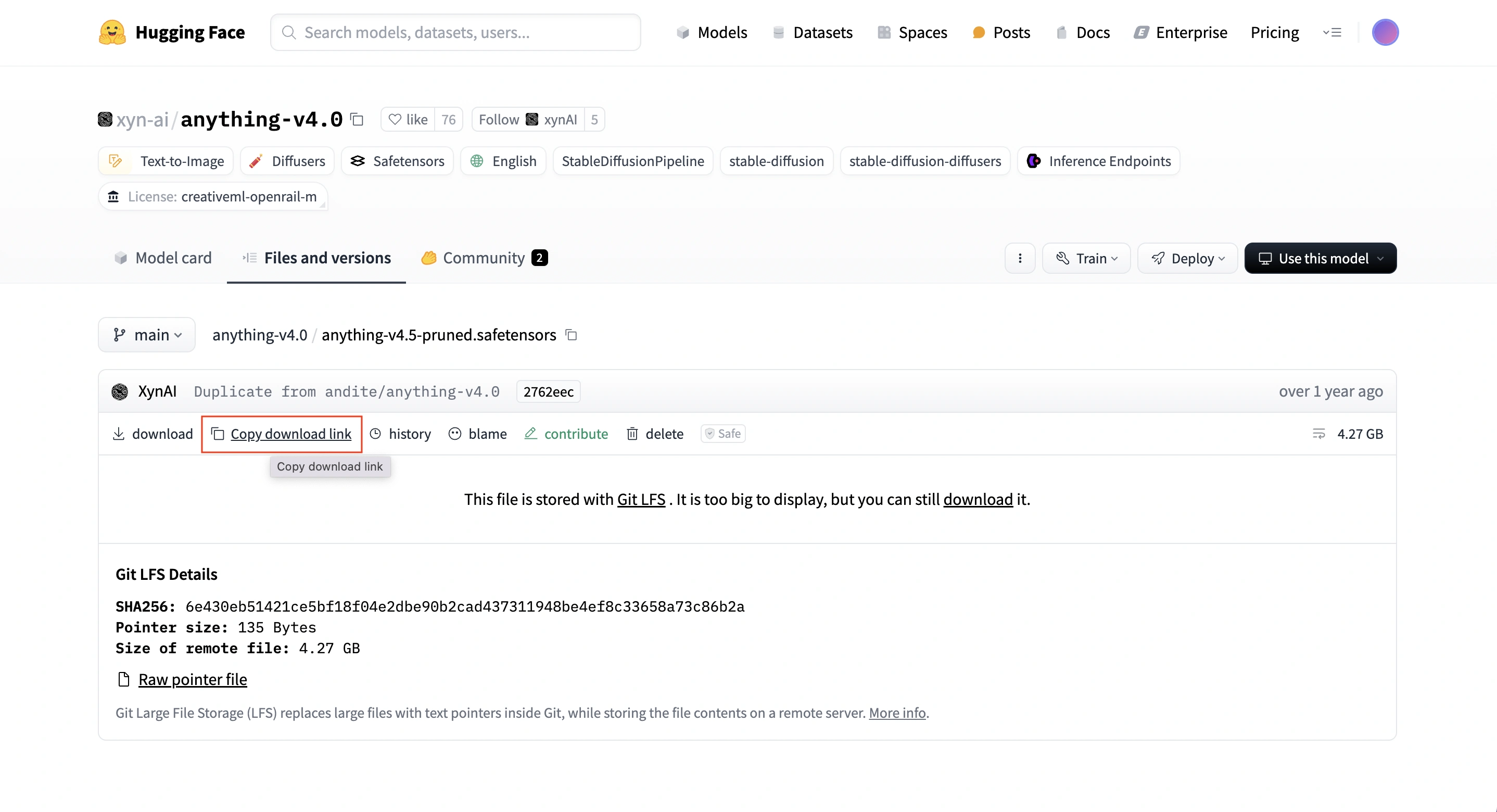Open Enterprise in the top navigation

1181,33
